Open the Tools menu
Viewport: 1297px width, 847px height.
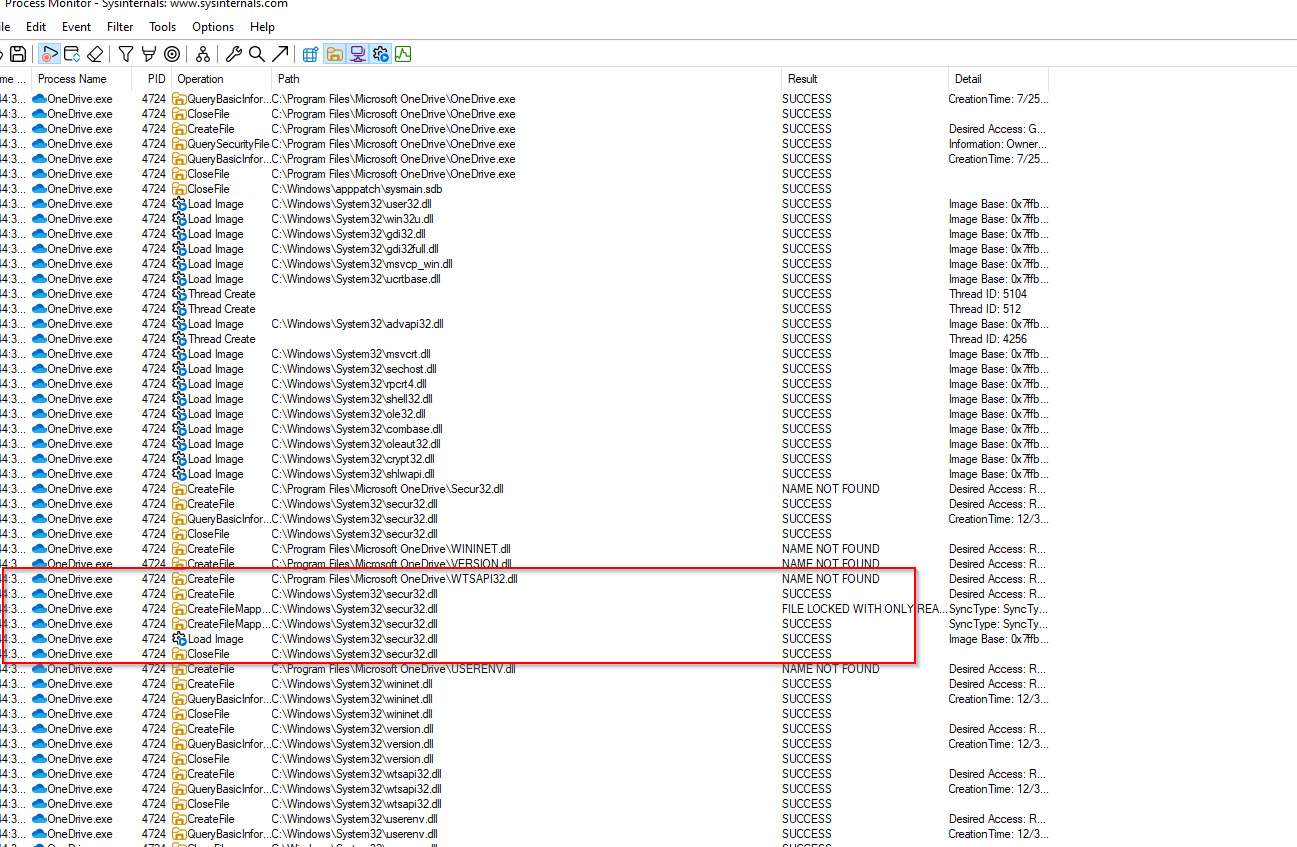pos(163,27)
